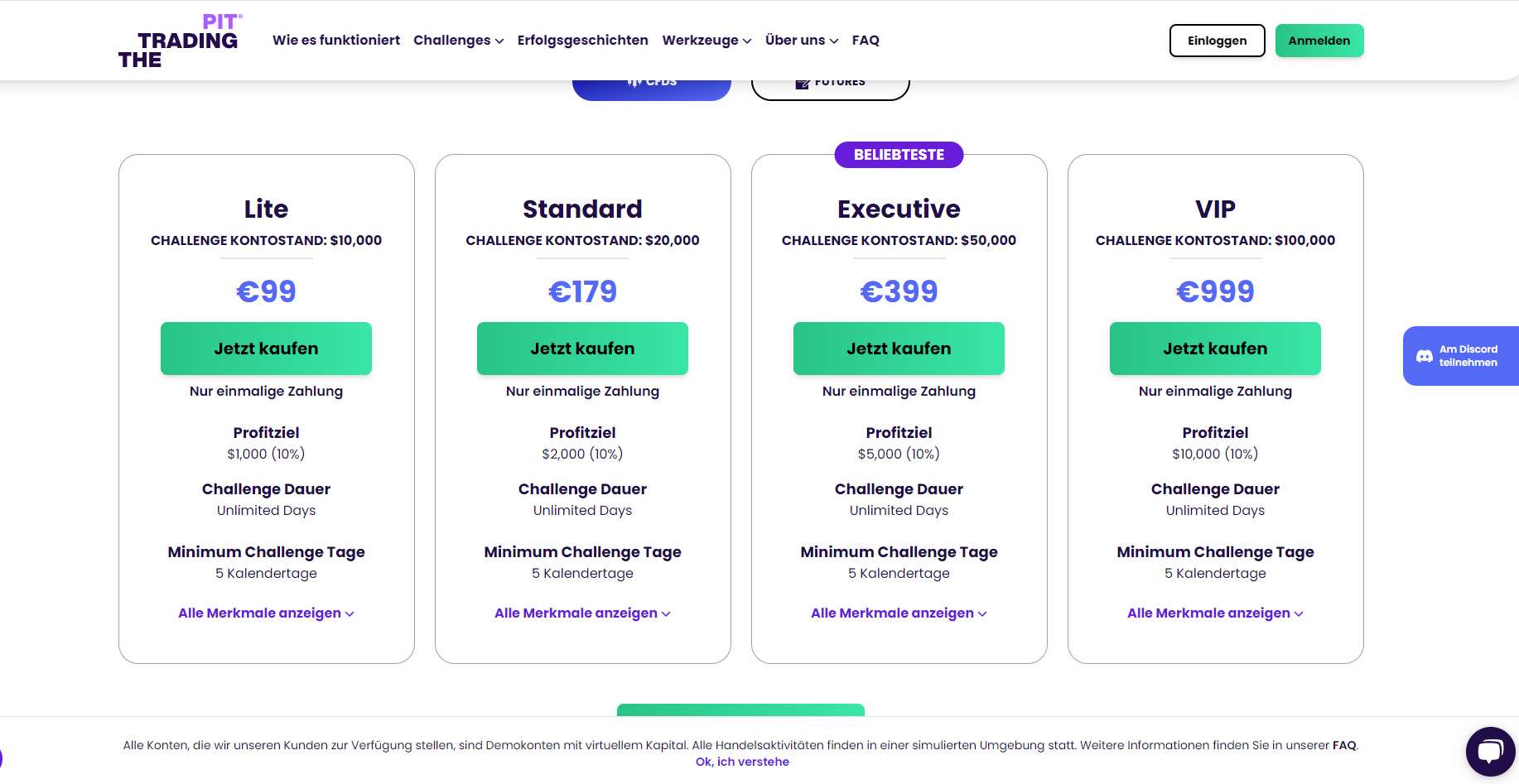The image size is (1519, 784).
Task: Click The Trading Pit logo
Action: click(x=181, y=41)
